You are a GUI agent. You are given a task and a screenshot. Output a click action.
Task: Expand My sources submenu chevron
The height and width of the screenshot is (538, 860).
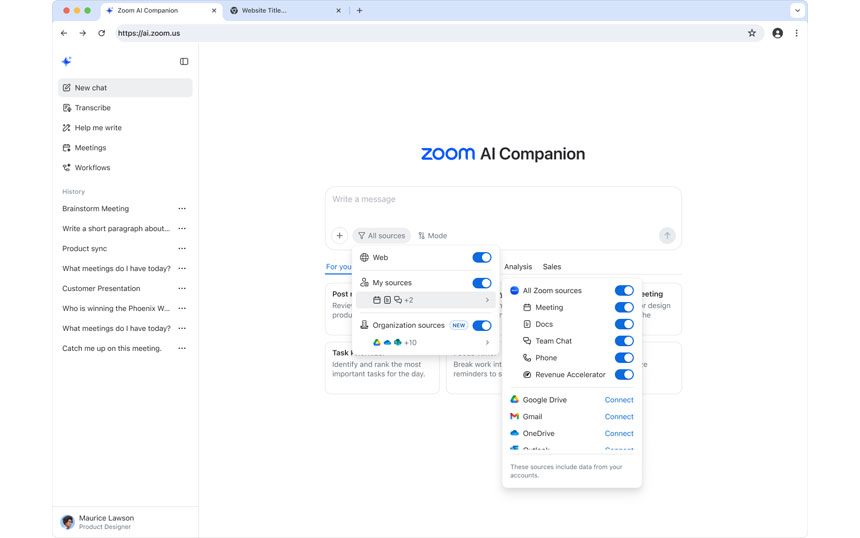click(x=487, y=300)
